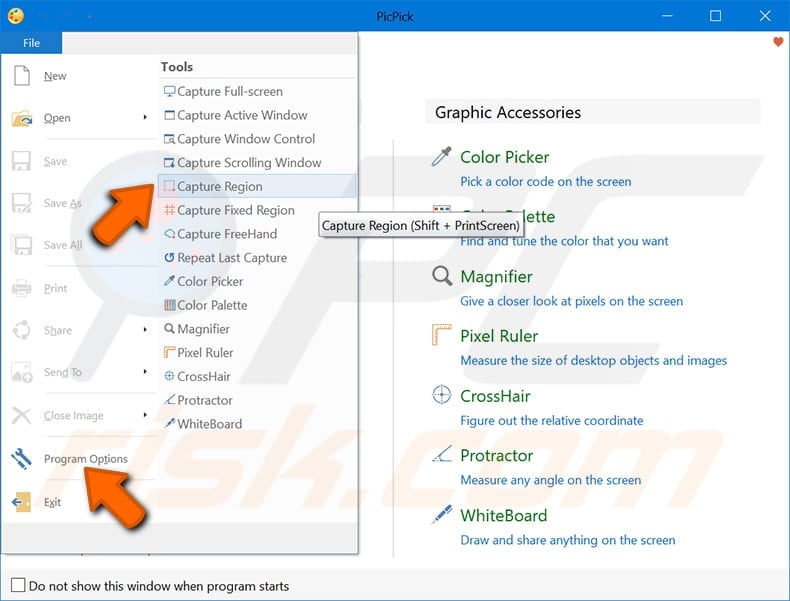Image resolution: width=790 pixels, height=601 pixels.
Task: Click the Pixel Ruler icon in Graphic Accessories
Action: [442, 335]
